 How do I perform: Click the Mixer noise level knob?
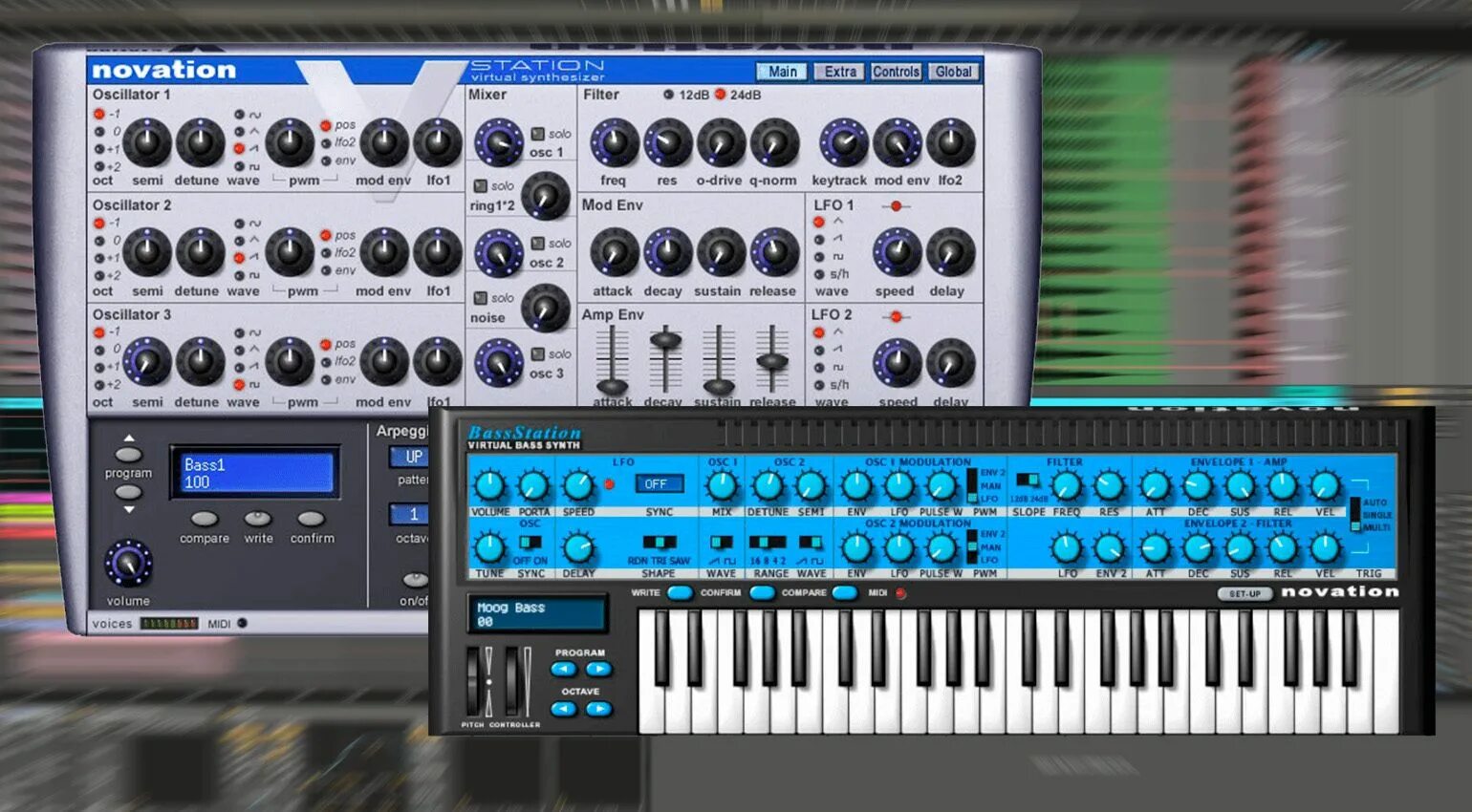(x=546, y=308)
